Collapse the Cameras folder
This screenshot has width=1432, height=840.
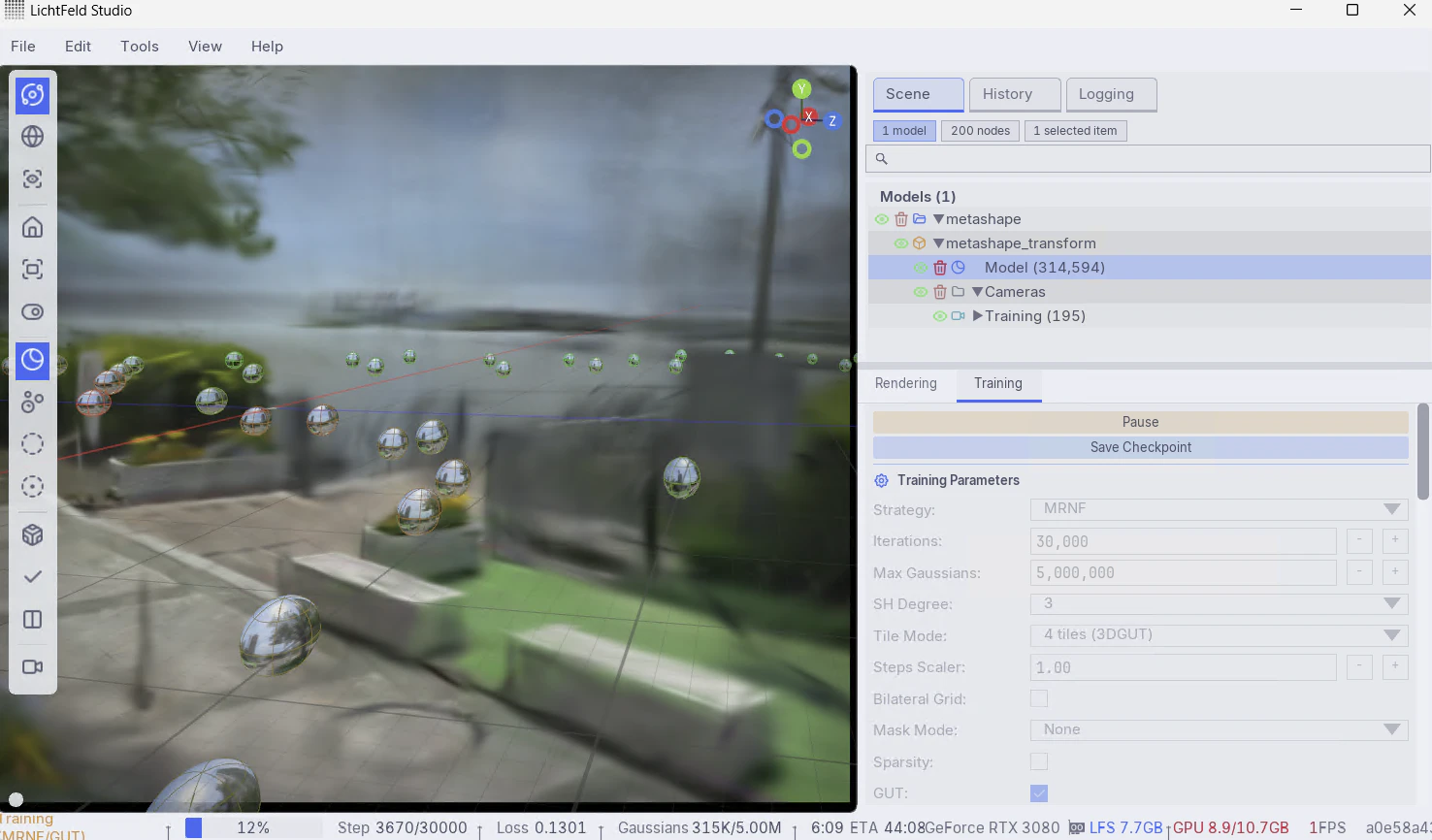[x=977, y=292]
